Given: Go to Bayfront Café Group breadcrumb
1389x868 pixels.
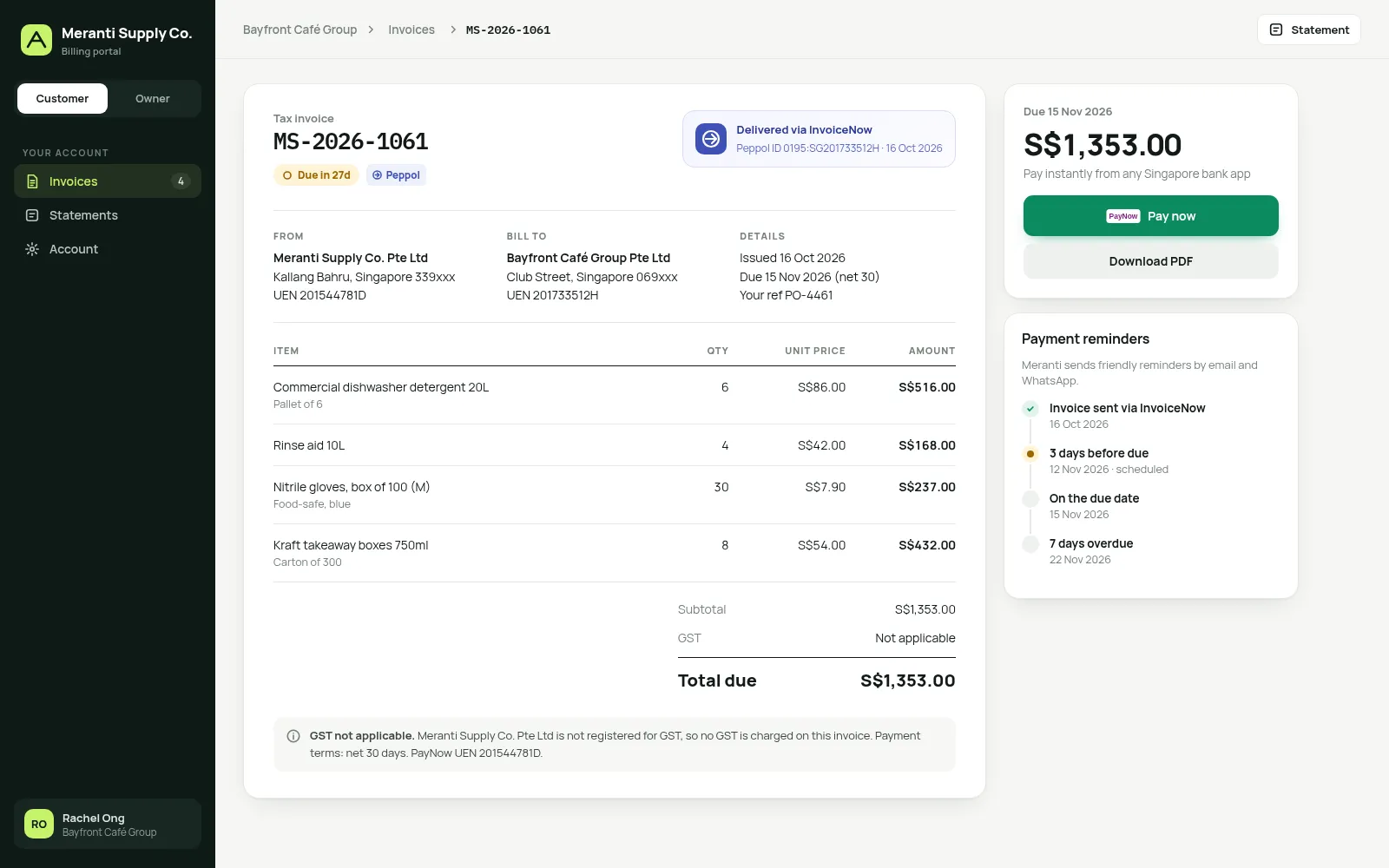Looking at the screenshot, I should pos(300,30).
